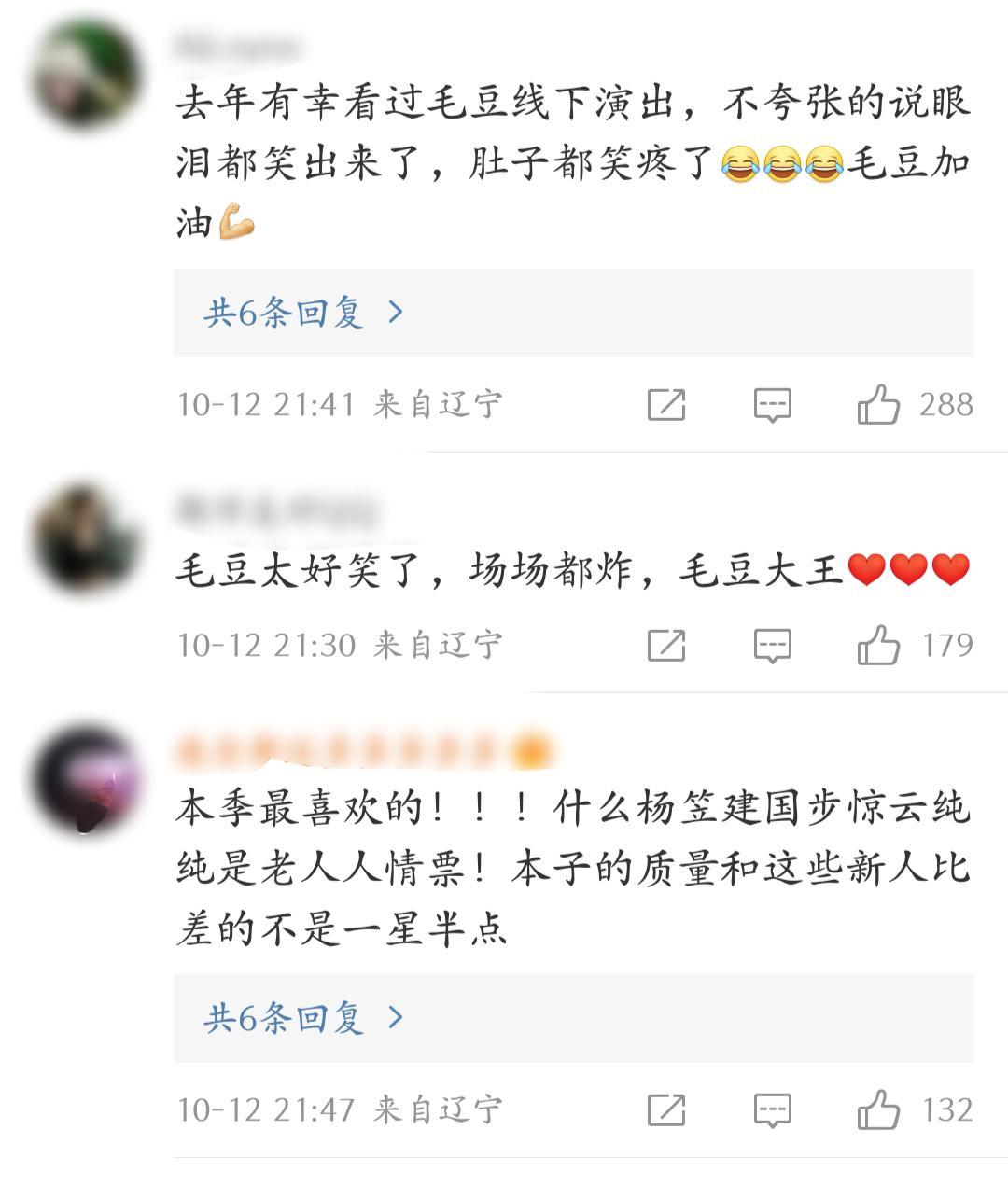Viewport: 1008px width, 1186px height.
Task: Open the first commenter's avatar
Action: 87,74
